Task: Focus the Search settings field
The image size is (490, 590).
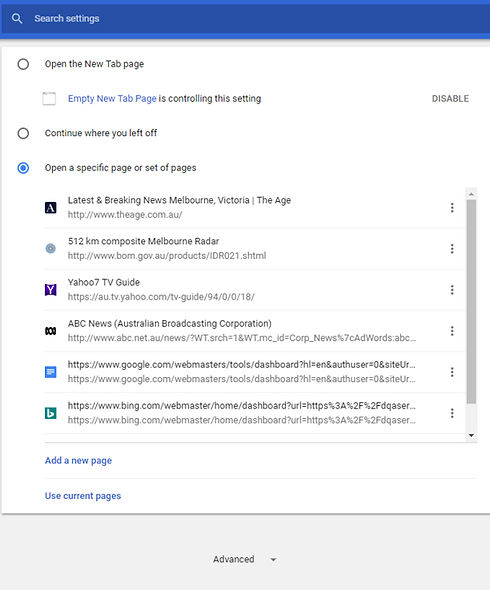Action: coord(245,18)
